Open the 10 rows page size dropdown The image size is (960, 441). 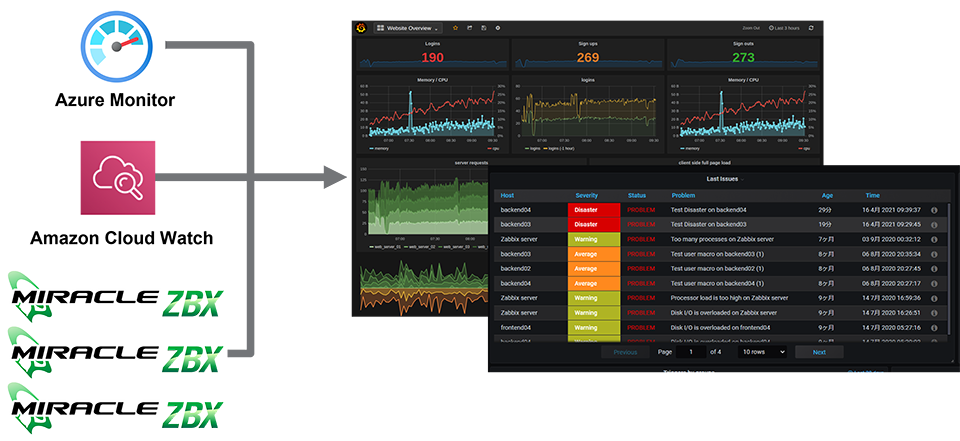pyautogui.click(x=762, y=352)
